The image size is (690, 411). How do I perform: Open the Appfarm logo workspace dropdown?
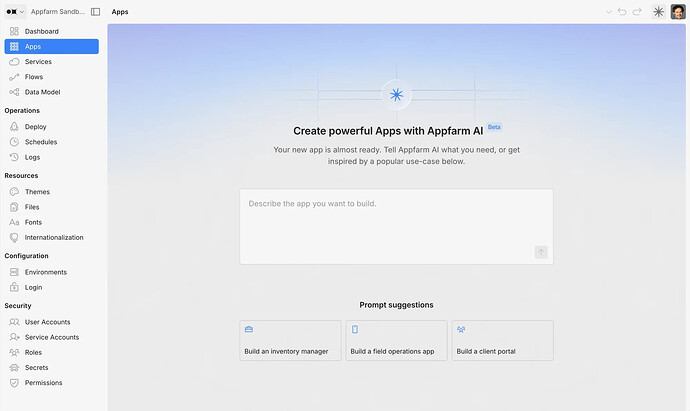[15, 12]
